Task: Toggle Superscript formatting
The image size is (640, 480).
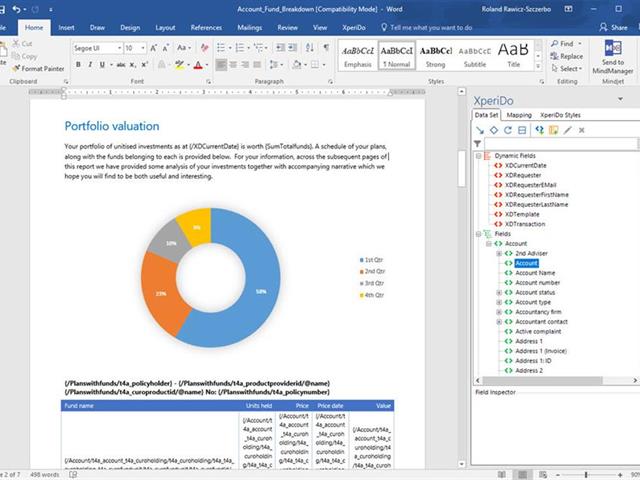Action: pos(144,64)
